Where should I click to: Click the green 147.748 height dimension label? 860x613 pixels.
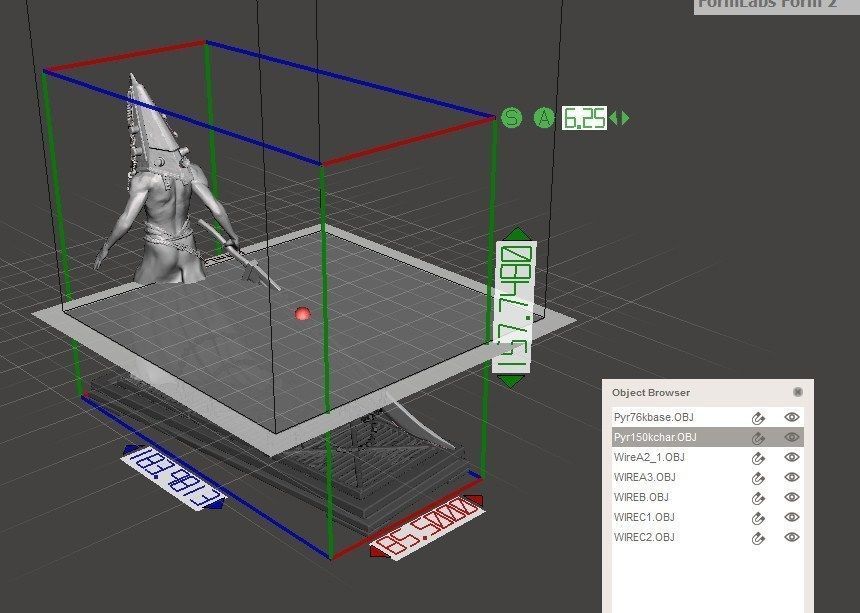pos(514,308)
